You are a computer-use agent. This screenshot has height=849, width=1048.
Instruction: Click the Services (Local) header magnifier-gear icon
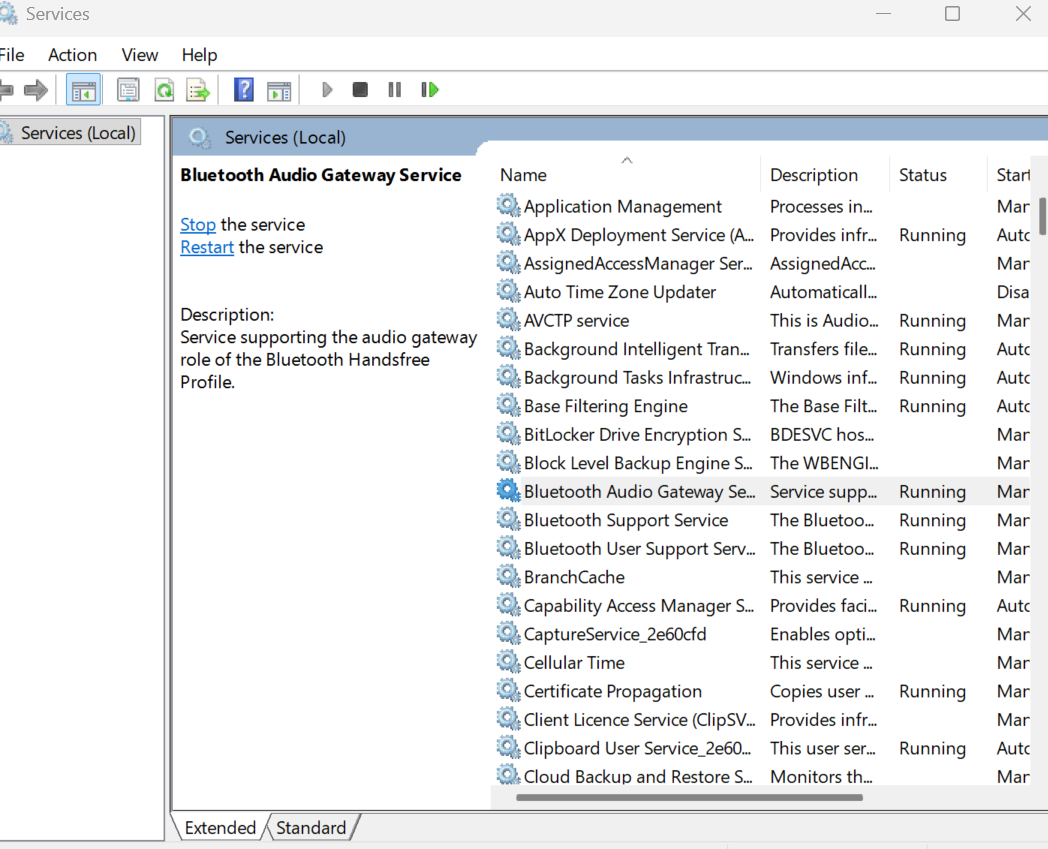point(200,138)
